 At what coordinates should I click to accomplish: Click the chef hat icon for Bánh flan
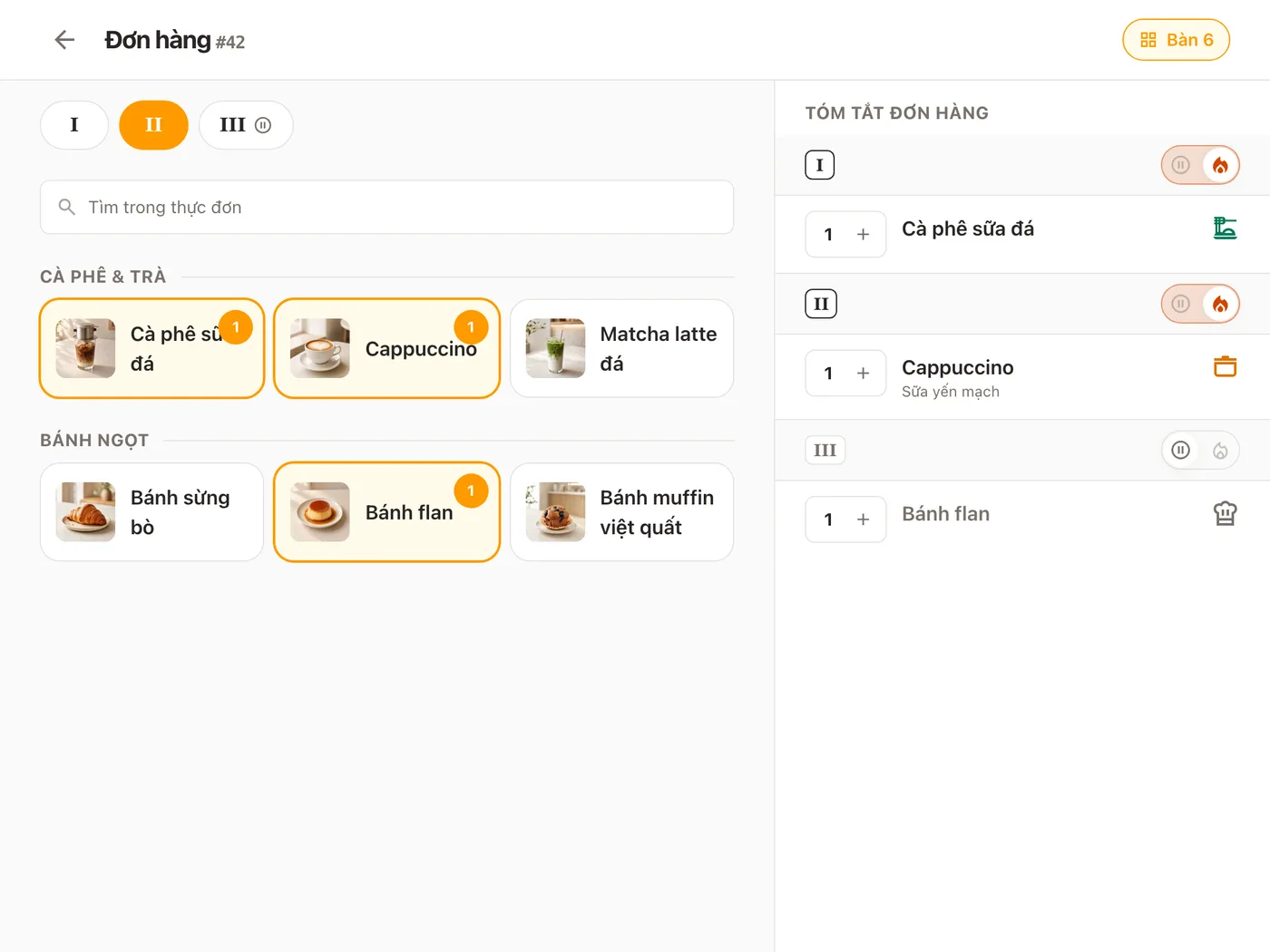[1225, 513]
